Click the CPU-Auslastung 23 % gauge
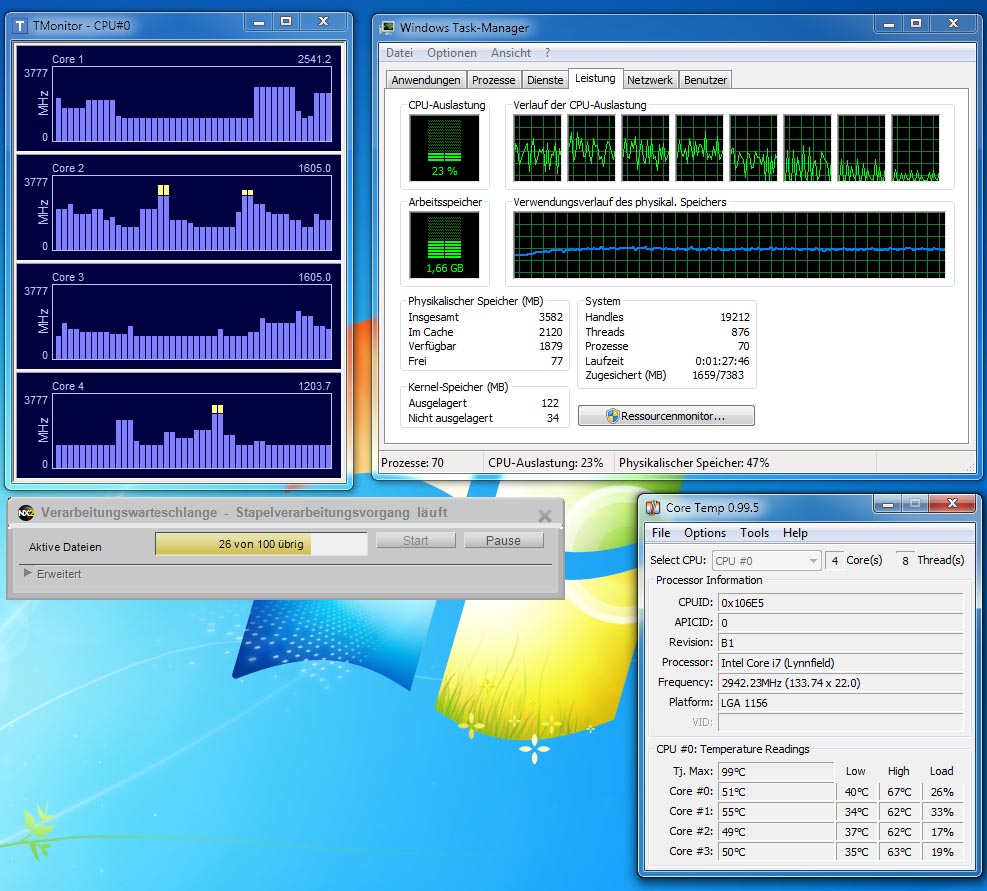Screen dimensions: 987x891 tap(444, 148)
